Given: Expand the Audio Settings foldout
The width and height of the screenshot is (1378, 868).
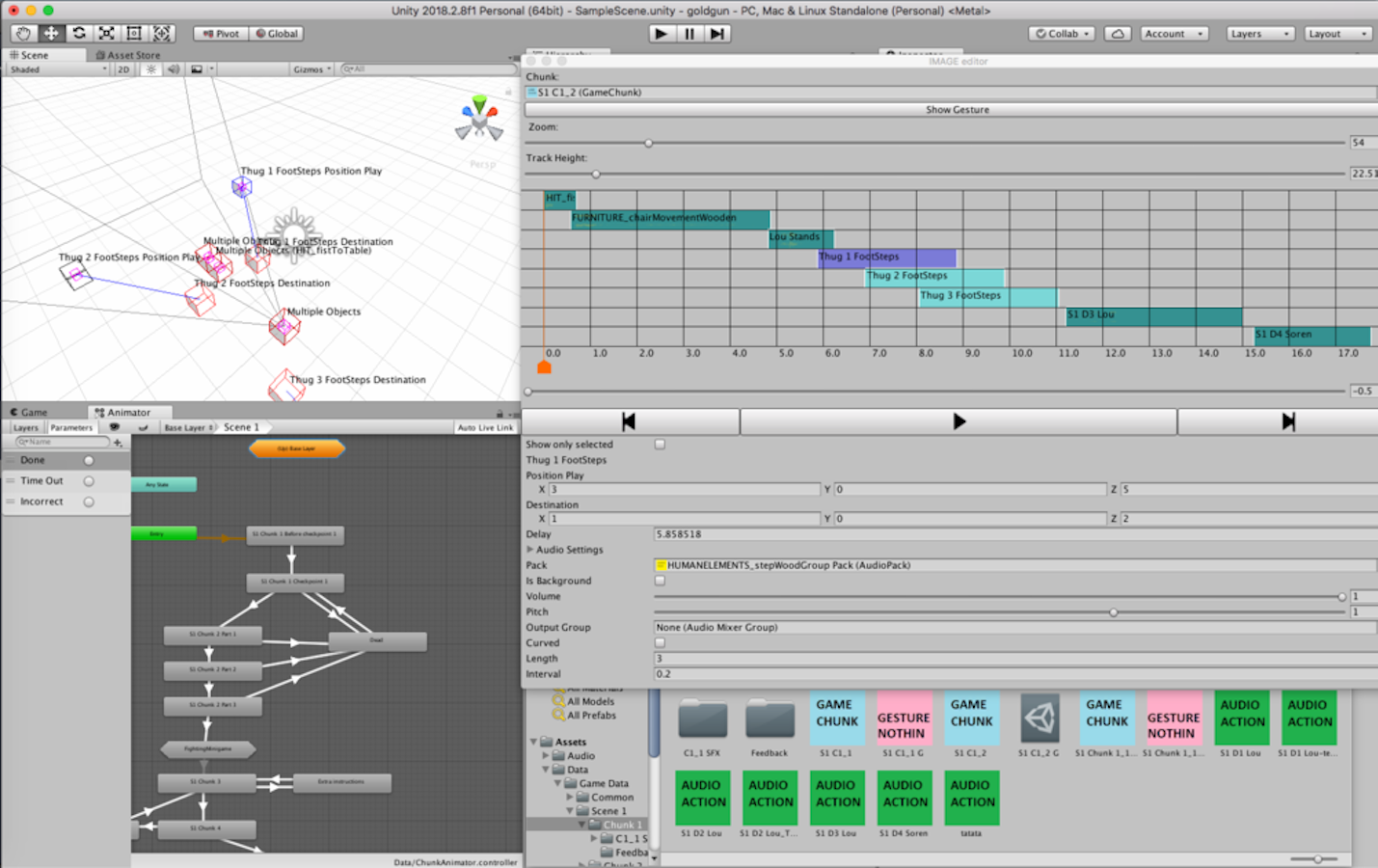Looking at the screenshot, I should click(529, 550).
